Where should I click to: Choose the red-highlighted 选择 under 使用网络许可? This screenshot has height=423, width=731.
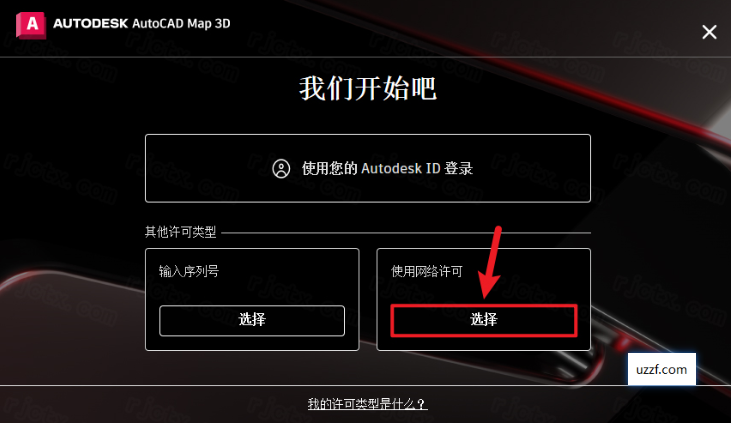(484, 320)
